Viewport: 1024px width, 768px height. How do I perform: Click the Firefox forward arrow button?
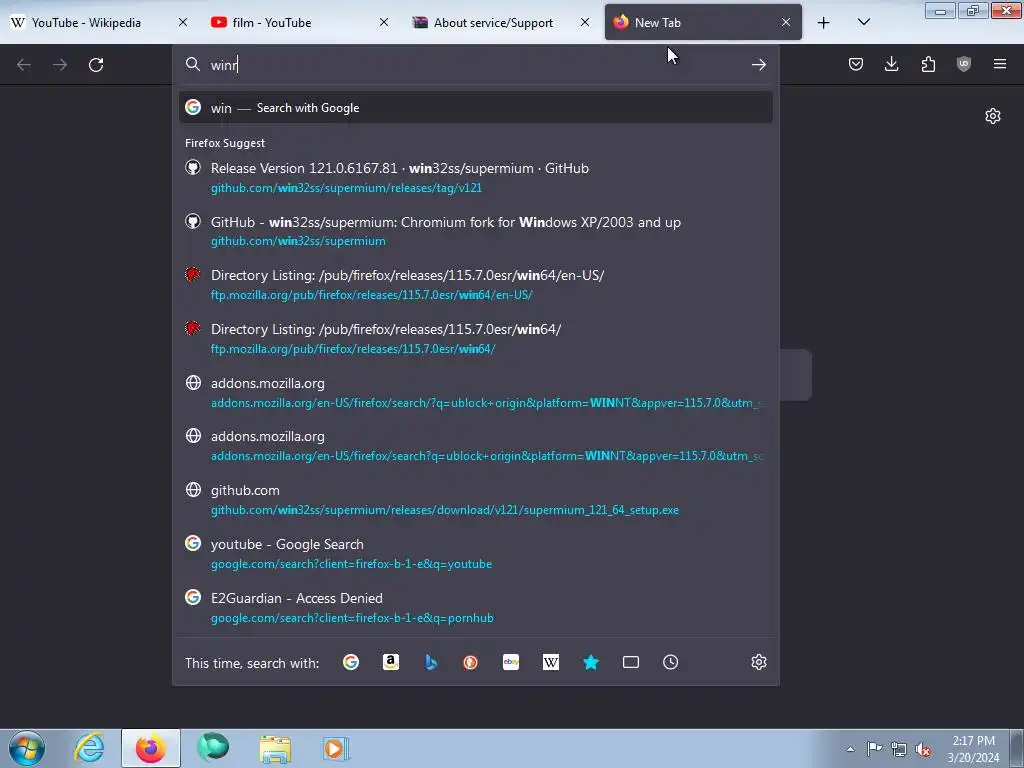[60, 65]
